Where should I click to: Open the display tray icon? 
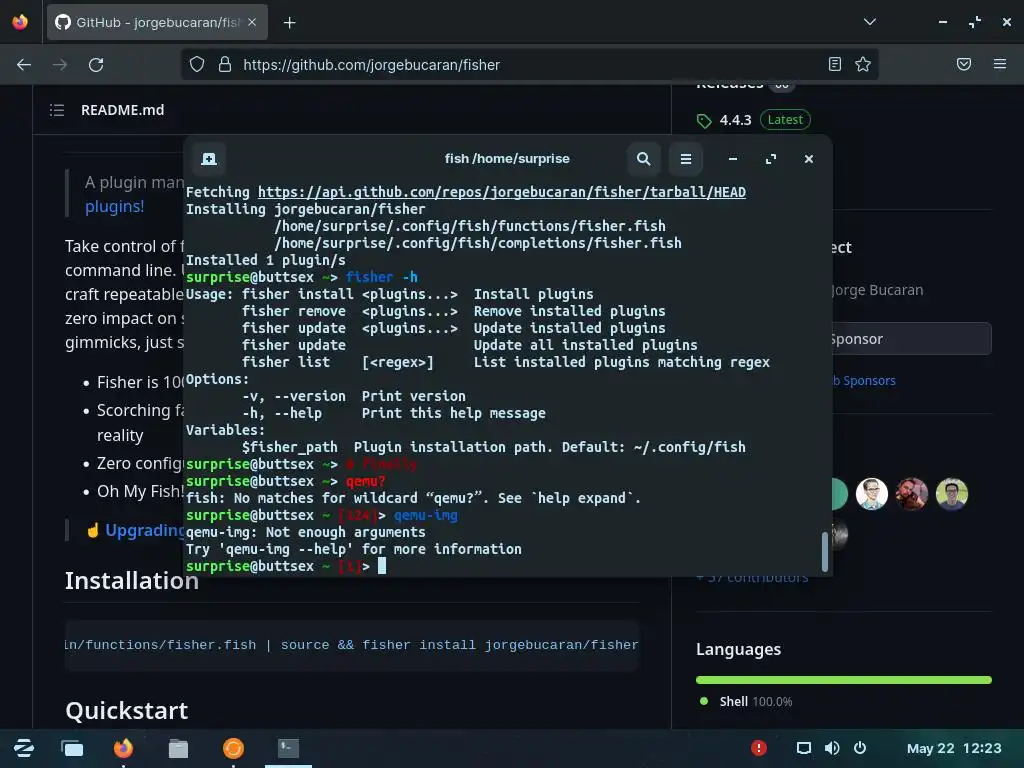pyautogui.click(x=804, y=748)
